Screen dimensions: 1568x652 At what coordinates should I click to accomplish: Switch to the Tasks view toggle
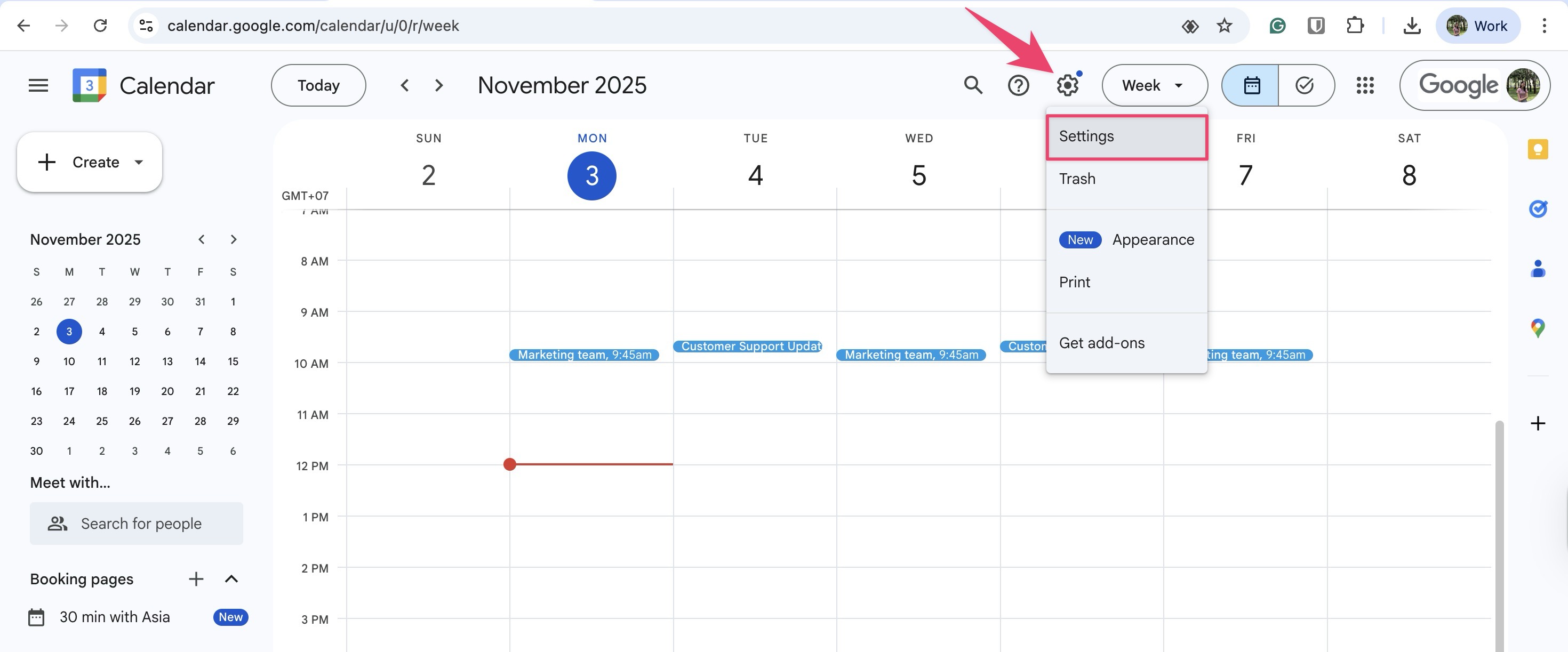coord(1305,85)
